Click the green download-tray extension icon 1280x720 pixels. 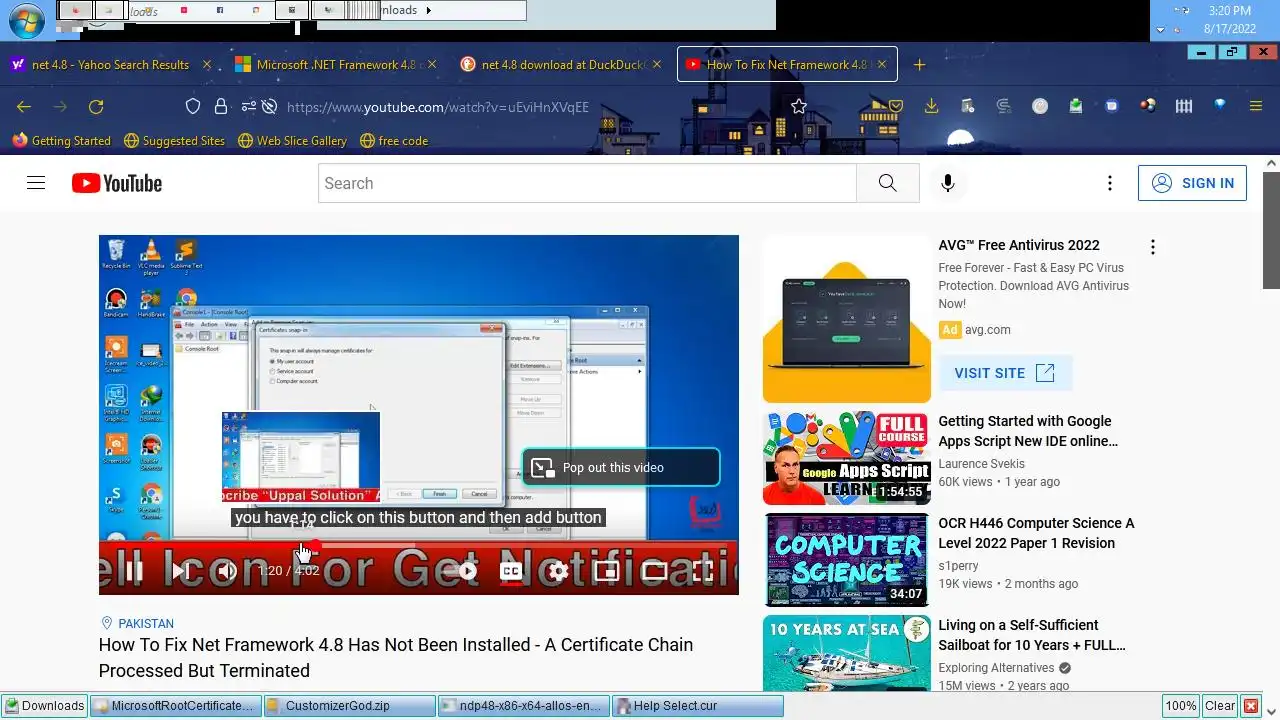[x=1076, y=106]
